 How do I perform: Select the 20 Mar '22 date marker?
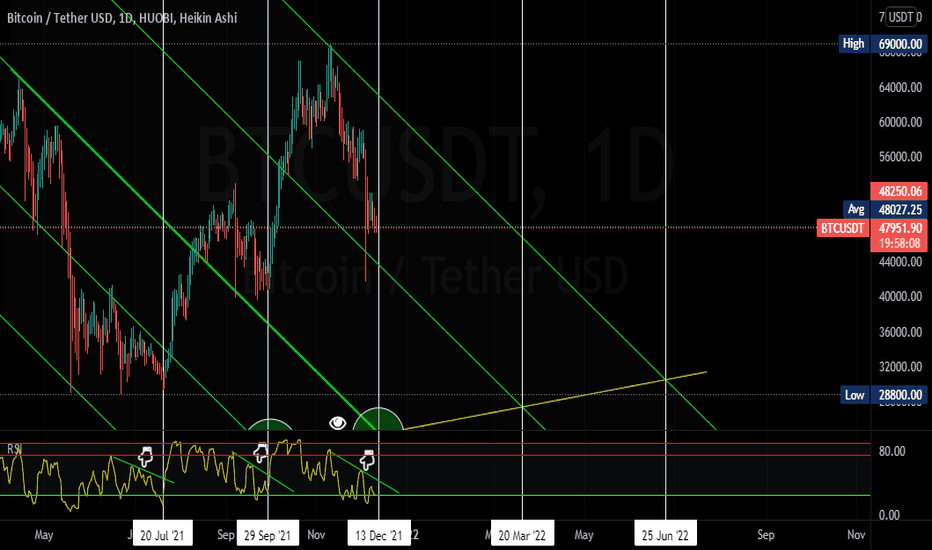(x=522, y=535)
